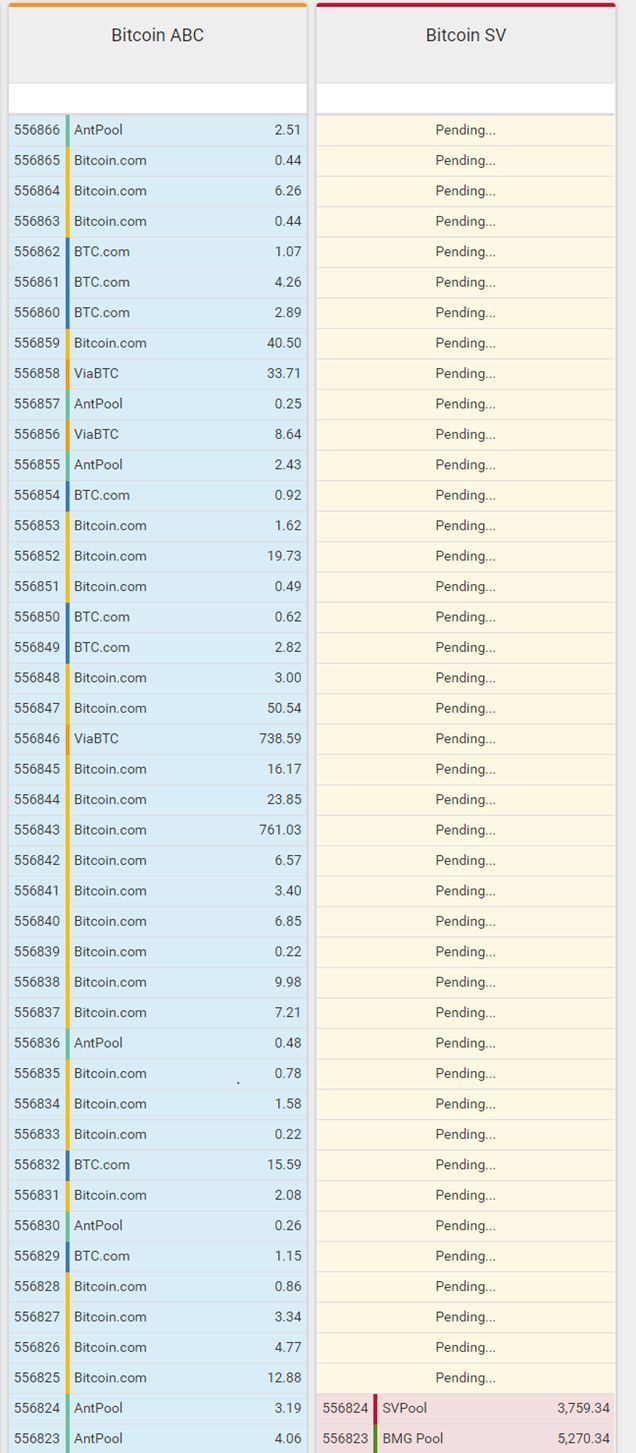Select ViaBTC block 556858
Viewport: 636px width, 1453px height.
click(x=157, y=373)
